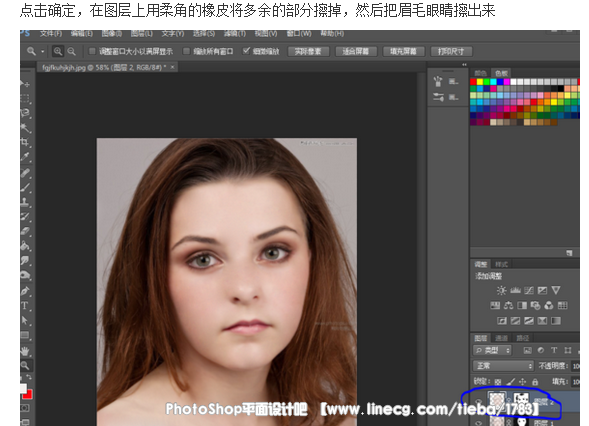Add a Brightness/Contrast adjustment

tap(501, 290)
